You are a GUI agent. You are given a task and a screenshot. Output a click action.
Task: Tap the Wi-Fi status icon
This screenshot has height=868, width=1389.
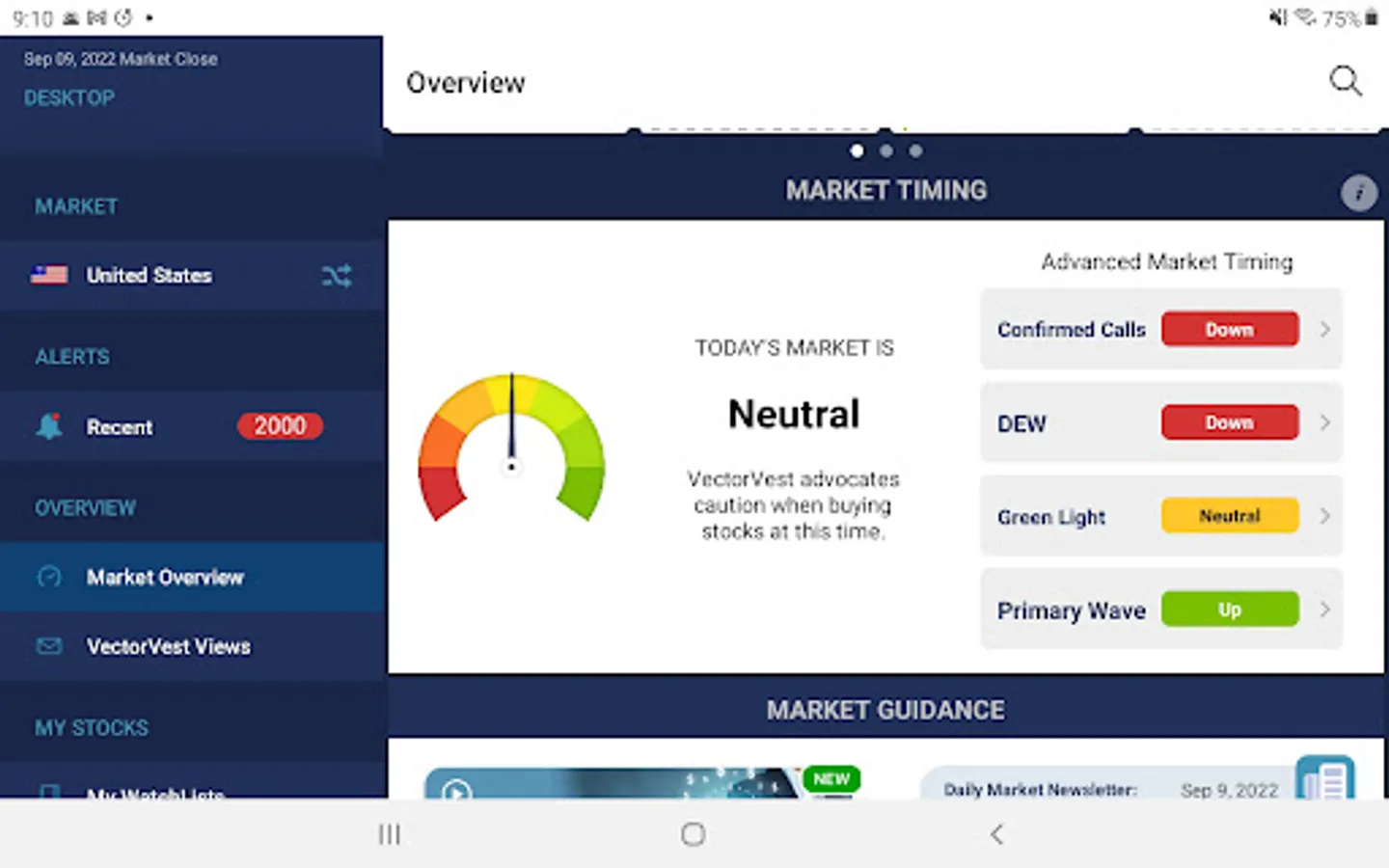1305,17
